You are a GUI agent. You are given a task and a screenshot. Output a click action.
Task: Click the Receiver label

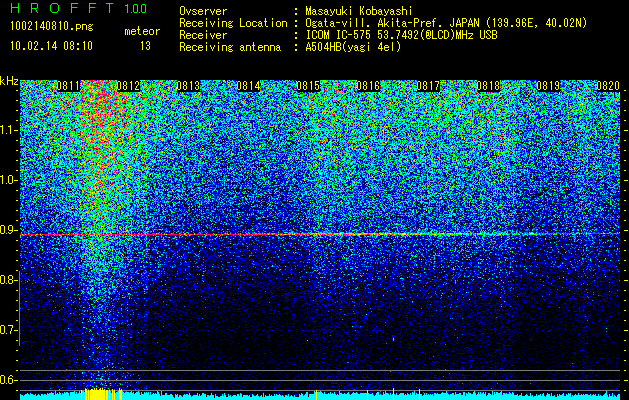click(203, 35)
